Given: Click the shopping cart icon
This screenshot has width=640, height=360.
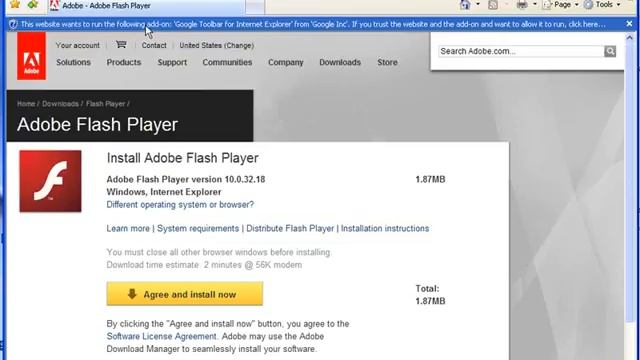Looking at the screenshot, I should pos(121,44).
